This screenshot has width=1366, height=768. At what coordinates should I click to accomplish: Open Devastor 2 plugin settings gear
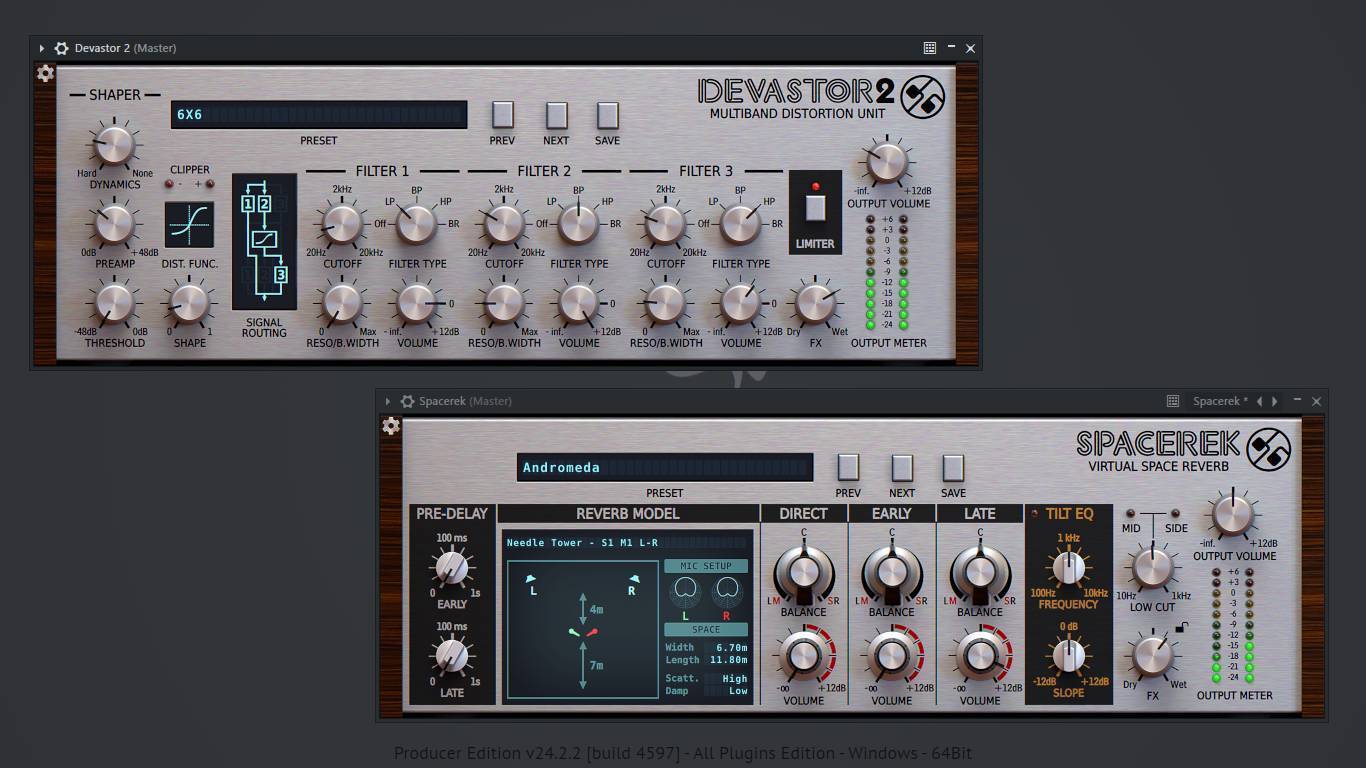click(x=45, y=73)
